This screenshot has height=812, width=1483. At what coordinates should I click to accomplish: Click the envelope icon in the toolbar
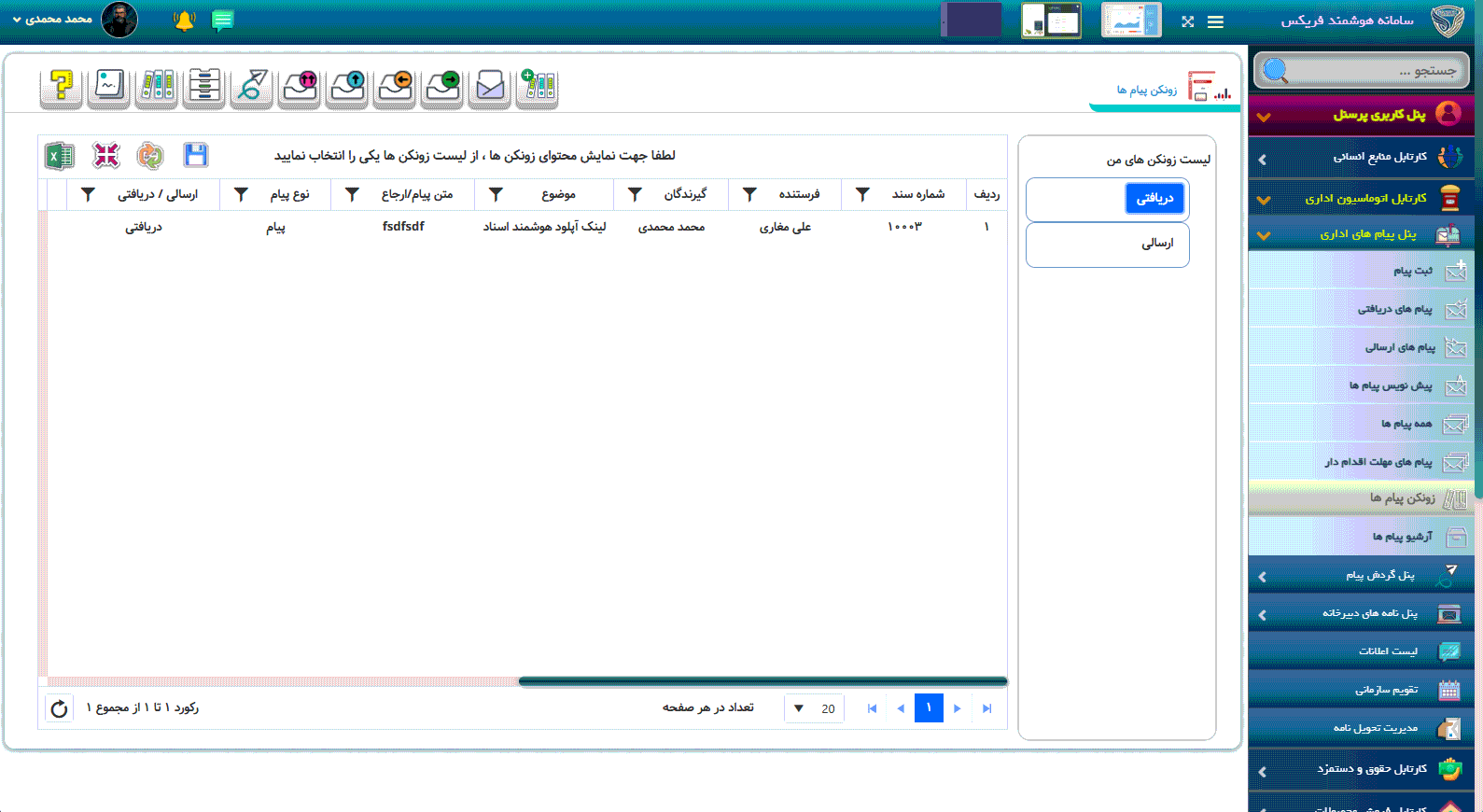[489, 87]
